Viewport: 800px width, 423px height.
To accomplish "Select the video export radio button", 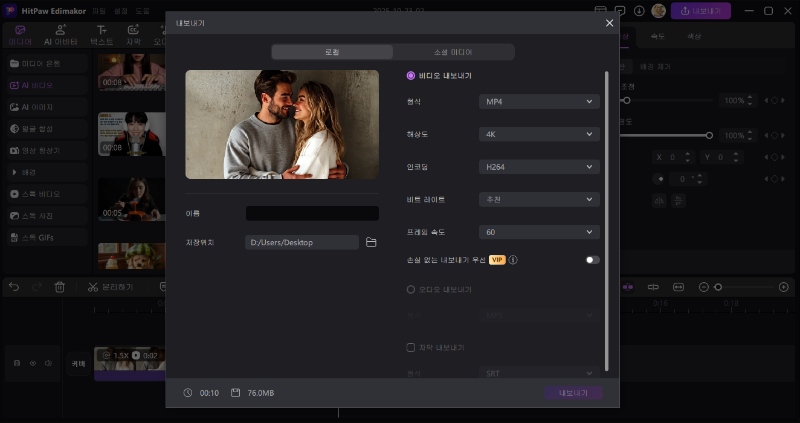I will tap(411, 75).
